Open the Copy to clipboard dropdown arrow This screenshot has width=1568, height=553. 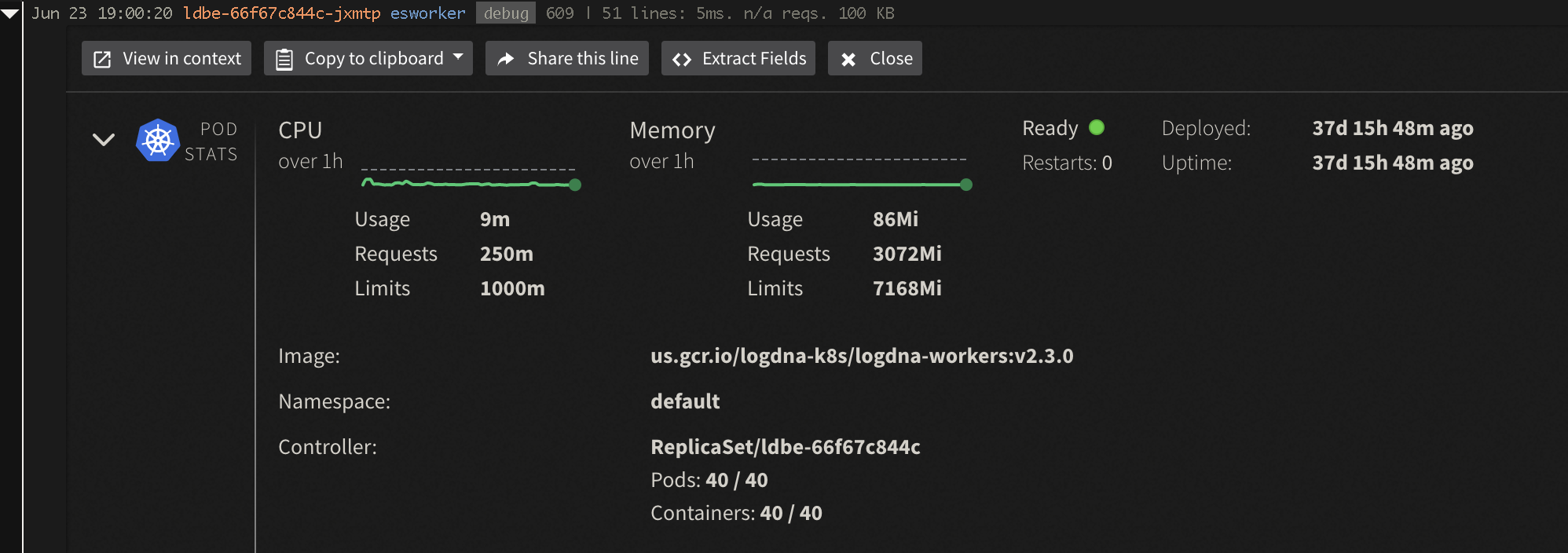(458, 57)
